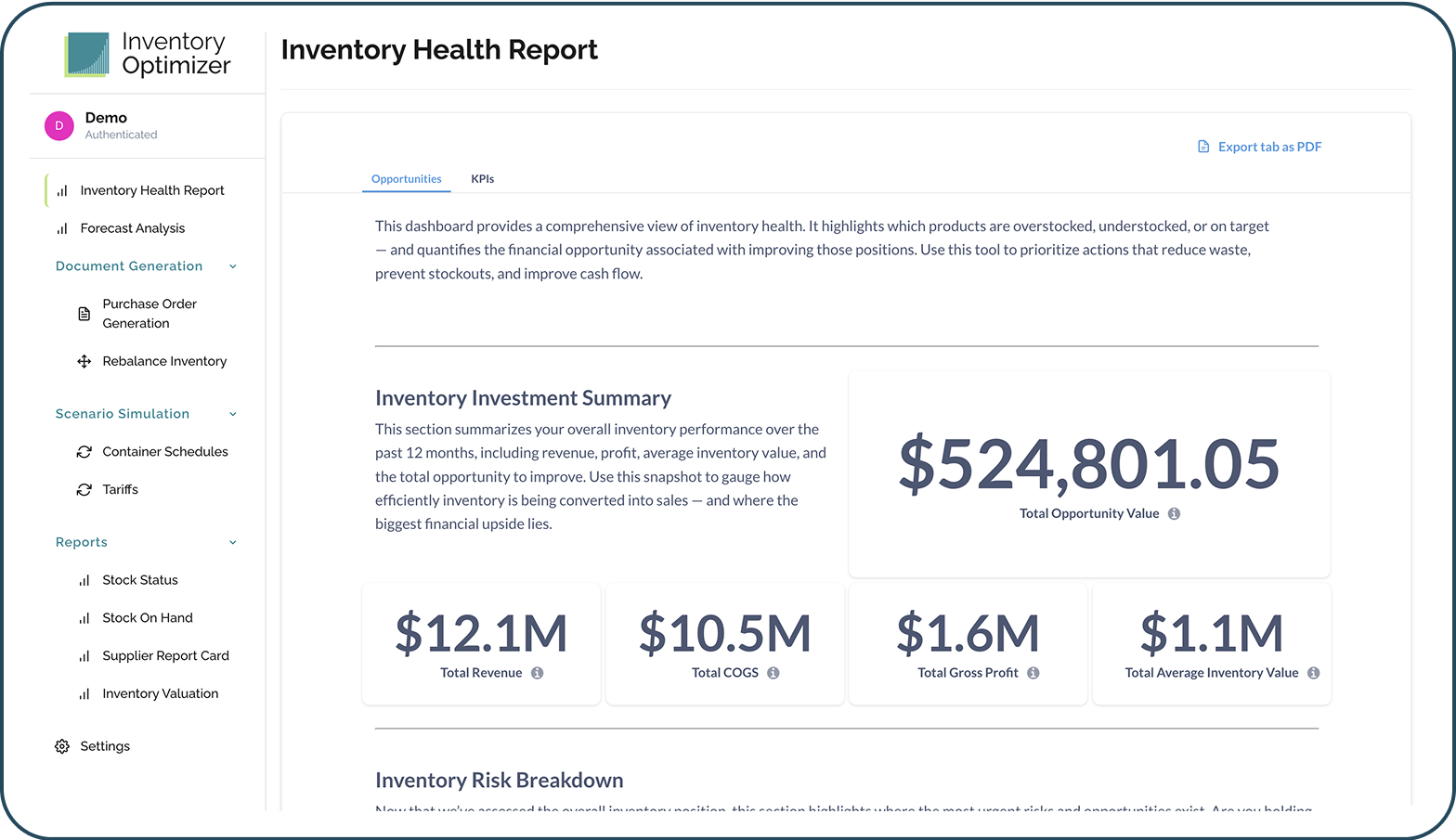The height and width of the screenshot is (840, 1456).
Task: Click the Rebalance Inventory arrows icon
Action: [x=84, y=362]
